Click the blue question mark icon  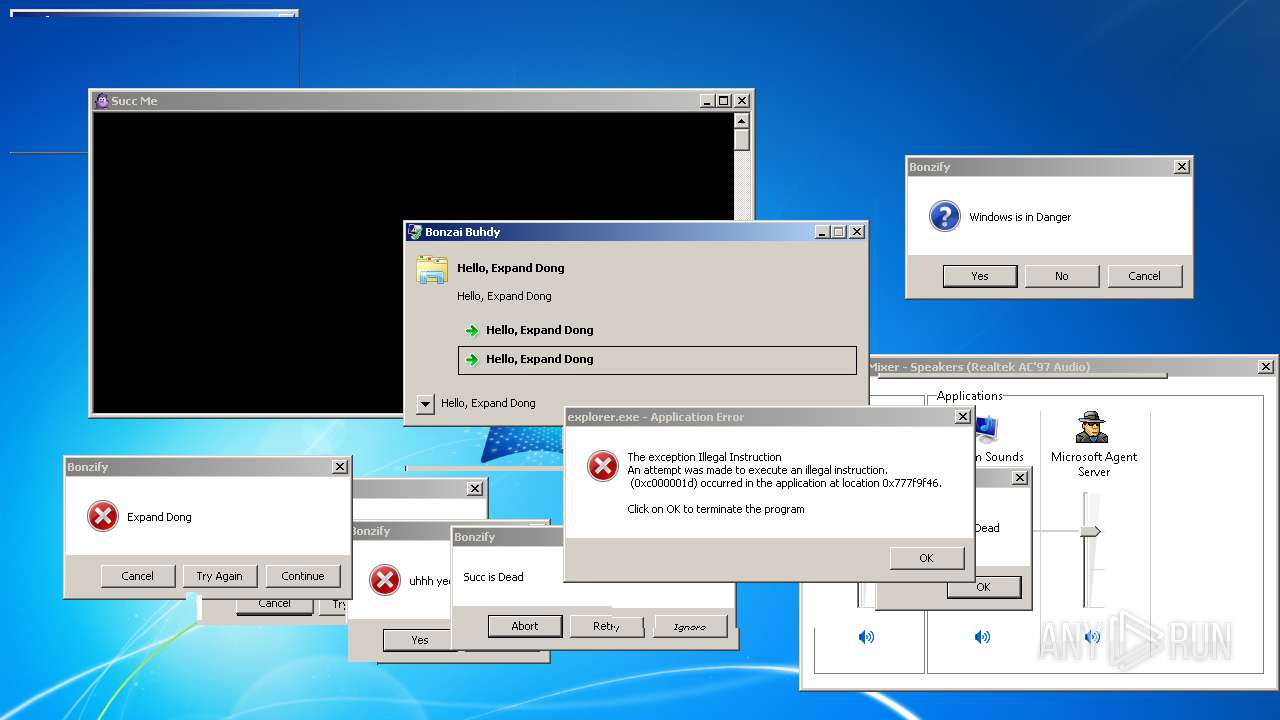coord(945,216)
